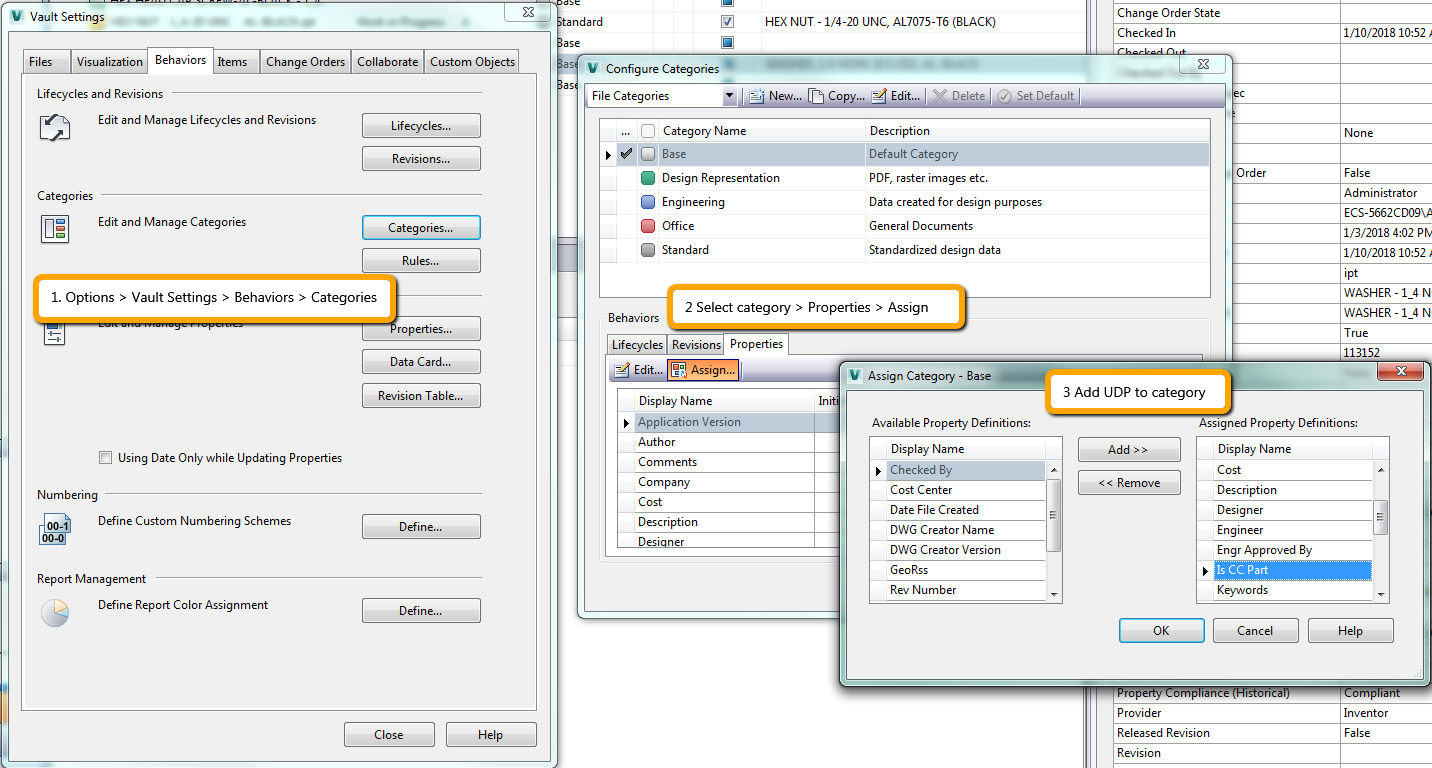Select Office category row
Image resolution: width=1432 pixels, height=768 pixels.
[905, 226]
